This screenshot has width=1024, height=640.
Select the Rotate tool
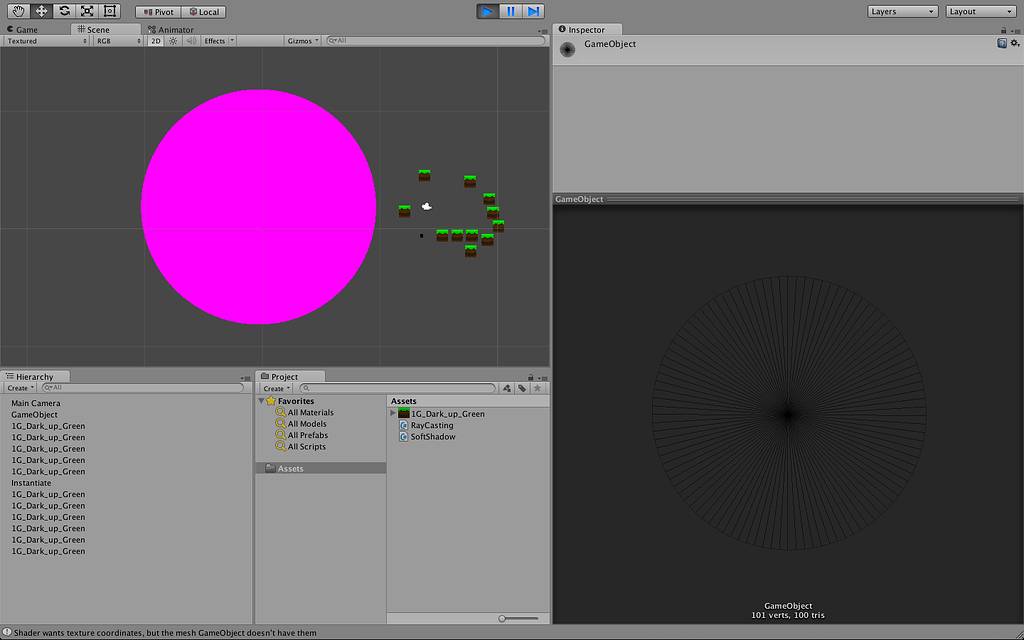[64, 11]
